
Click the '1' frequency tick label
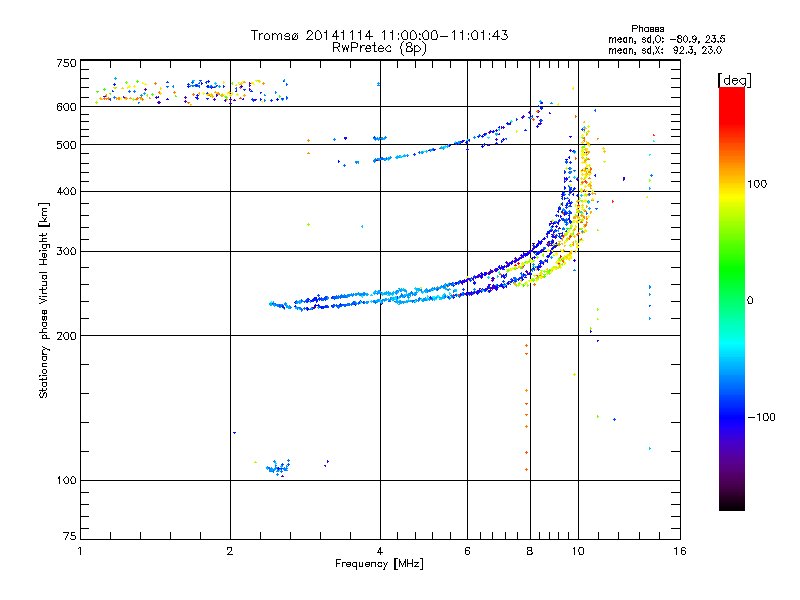[x=80, y=551]
